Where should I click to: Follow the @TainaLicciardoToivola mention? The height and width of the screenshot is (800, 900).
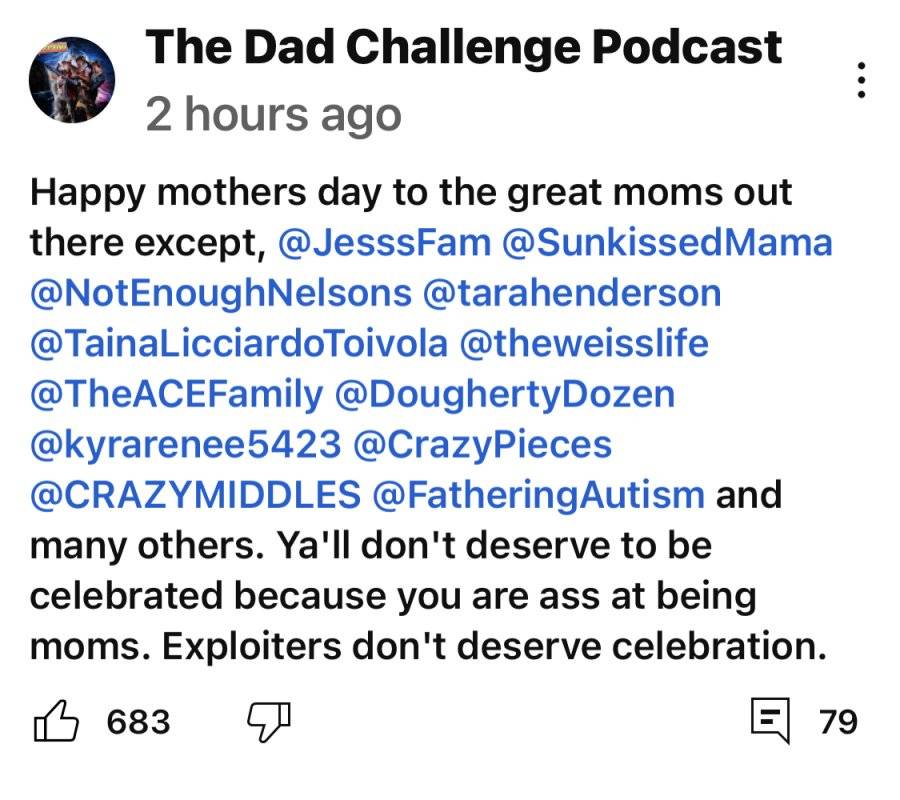pyautogui.click(x=239, y=344)
